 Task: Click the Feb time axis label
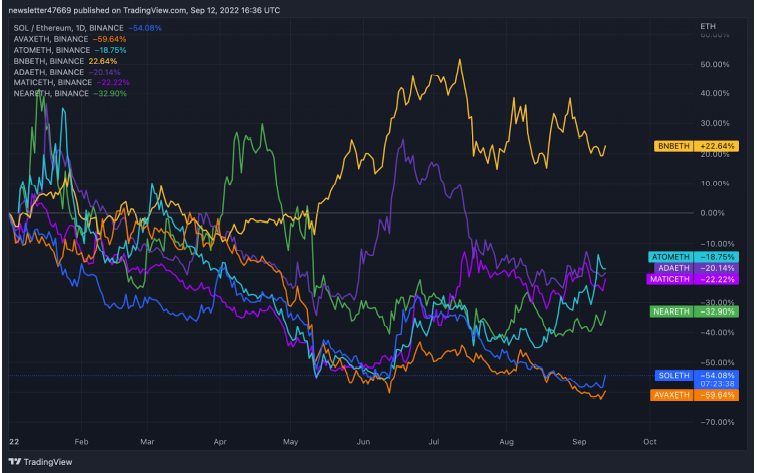pyautogui.click(x=81, y=442)
